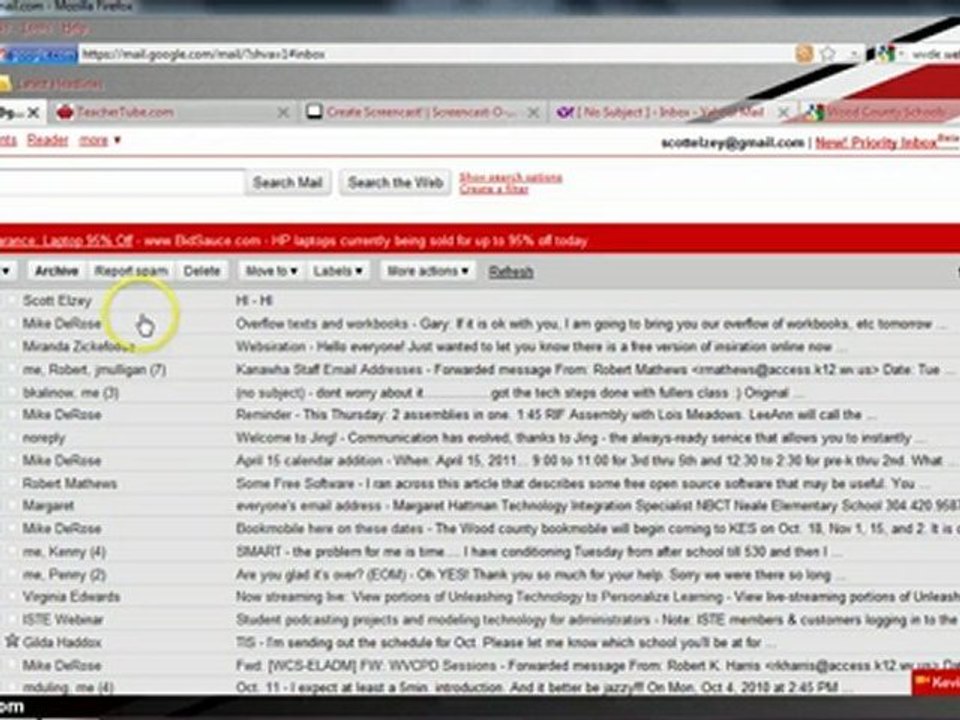960x720 pixels.
Task: Open the Kanawha Staff Email Addresses thread
Action: tap(480, 369)
